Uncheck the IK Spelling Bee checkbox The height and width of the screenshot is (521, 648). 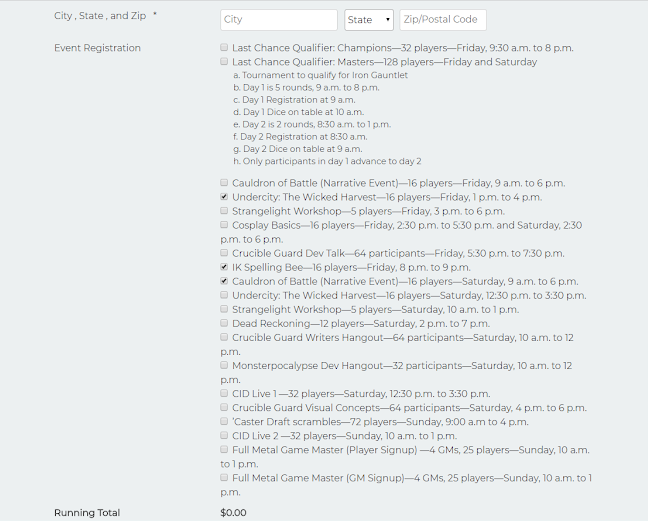pyautogui.click(x=224, y=268)
